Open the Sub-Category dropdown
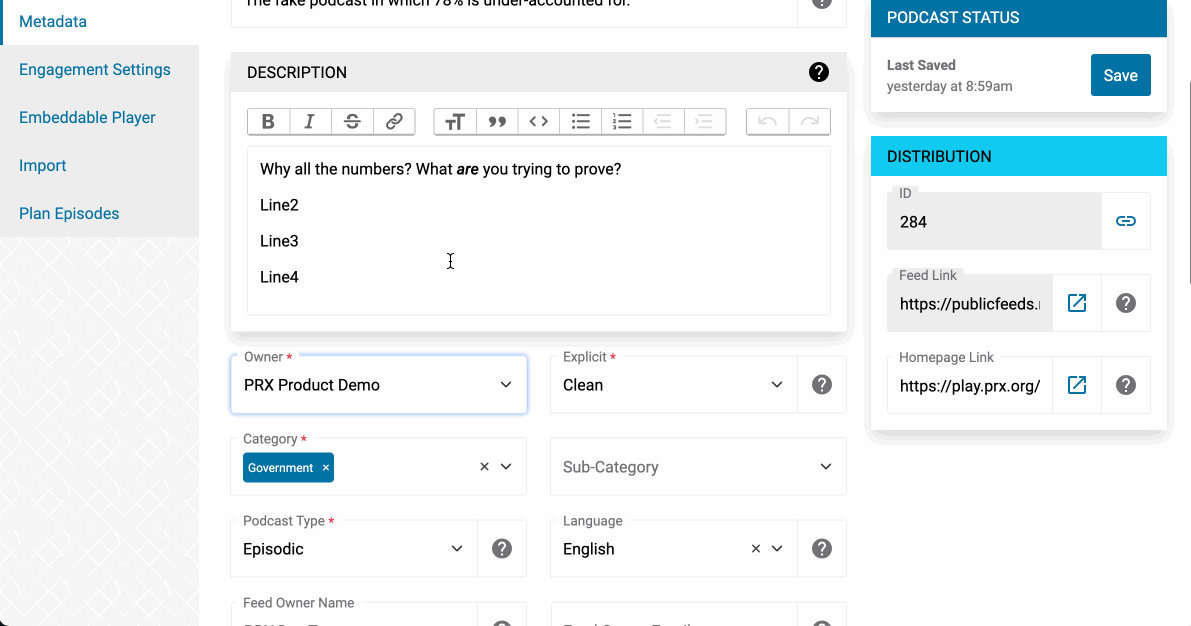This screenshot has width=1191, height=626. click(x=697, y=467)
